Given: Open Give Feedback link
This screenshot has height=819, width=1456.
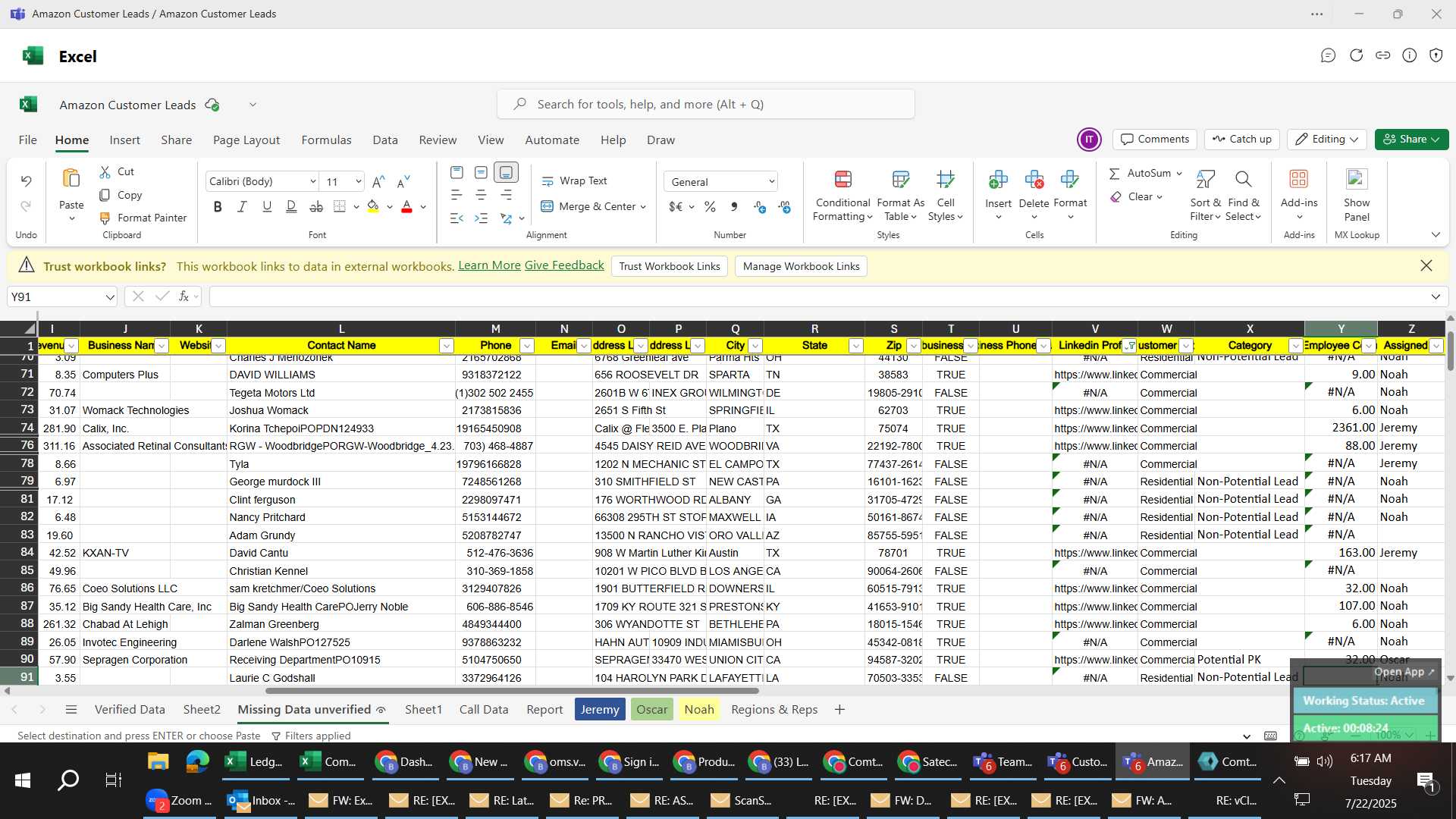Looking at the screenshot, I should pos(564,265).
